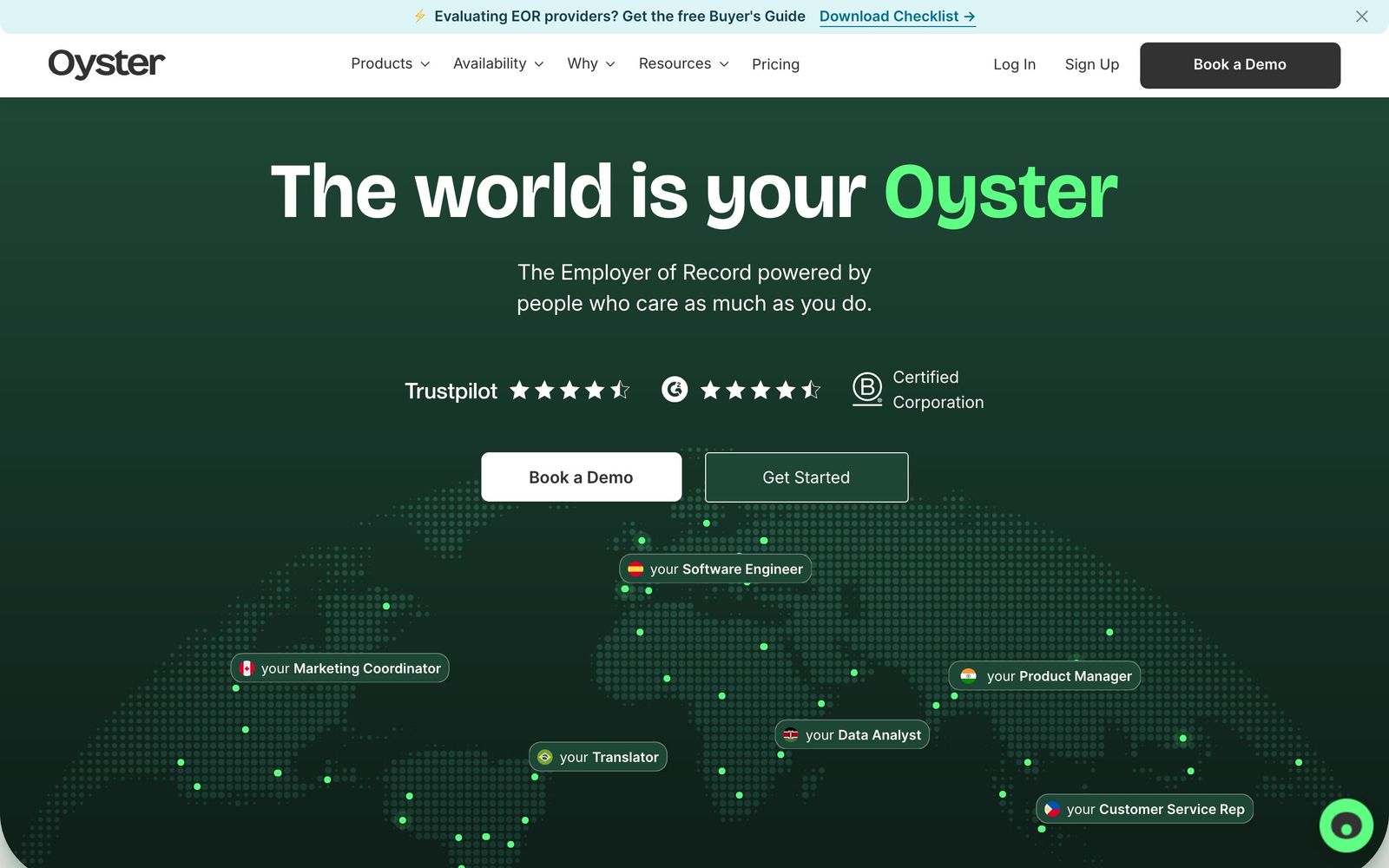Screen dimensions: 1389x868
Task: Select the your Software Engineer tag
Action: tap(715, 569)
